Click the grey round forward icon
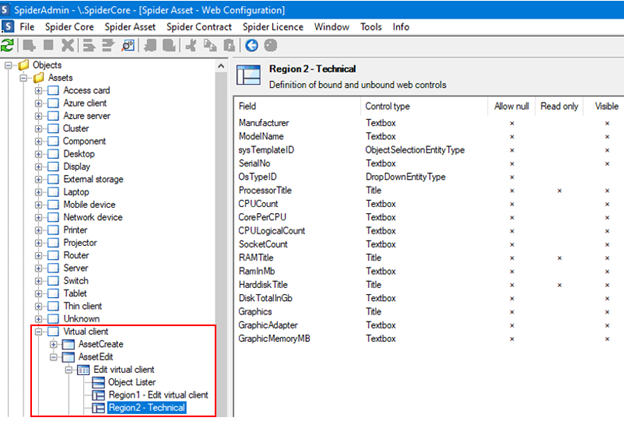Viewport: 624px width, 421px height. (271, 45)
